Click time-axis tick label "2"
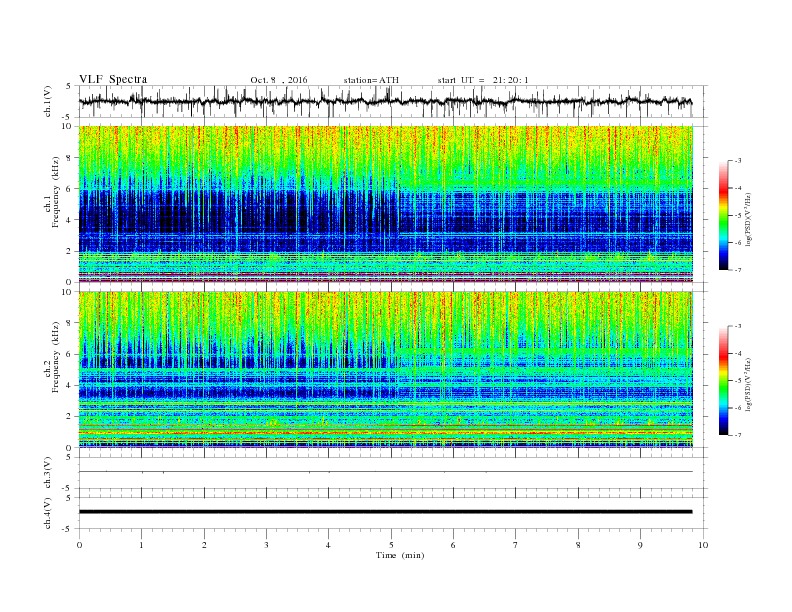Image resolution: width=792 pixels, height=612 pixels. click(204, 545)
